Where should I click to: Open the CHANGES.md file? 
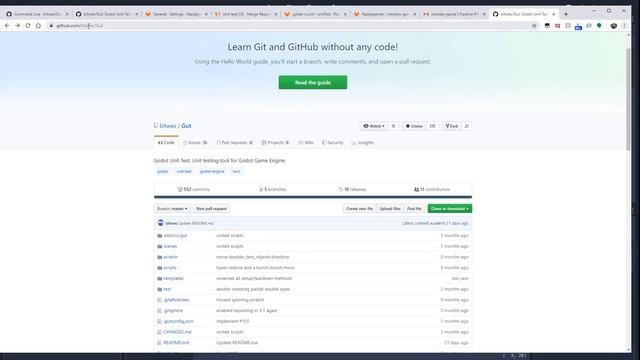coord(177,332)
